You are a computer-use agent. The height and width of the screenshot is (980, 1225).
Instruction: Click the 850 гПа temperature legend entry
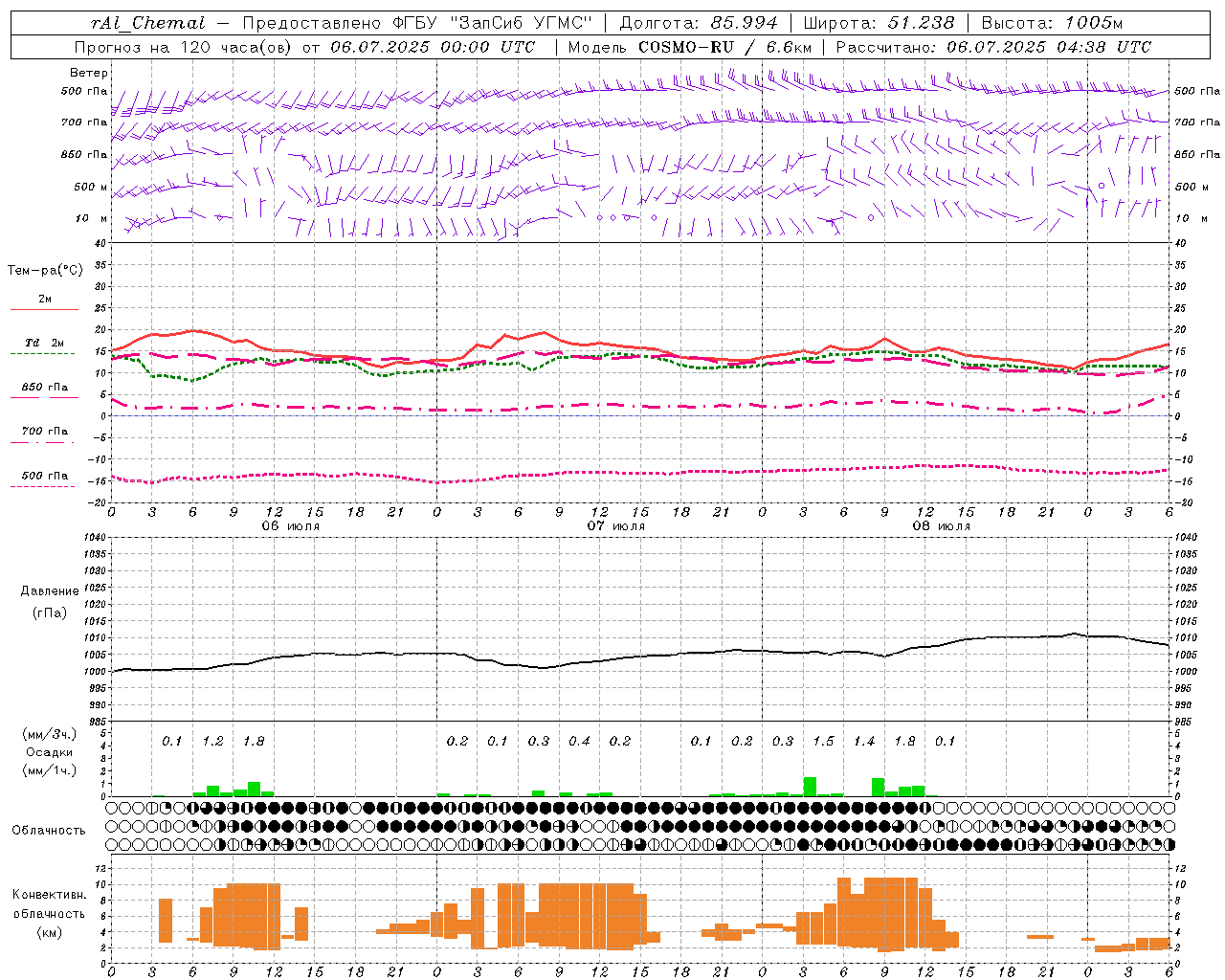click(x=45, y=388)
